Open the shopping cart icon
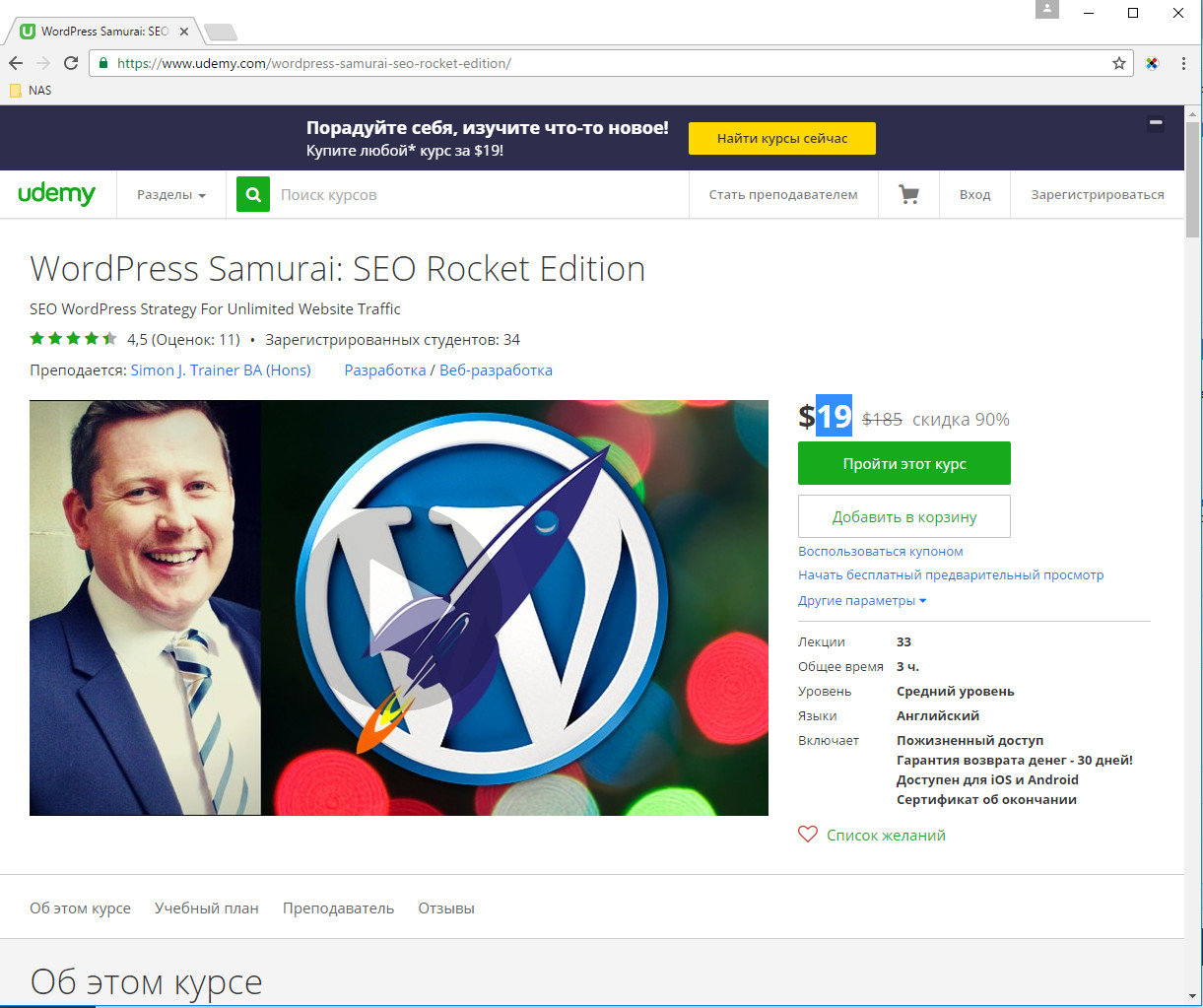This screenshot has height=1008, width=1203. [x=908, y=195]
